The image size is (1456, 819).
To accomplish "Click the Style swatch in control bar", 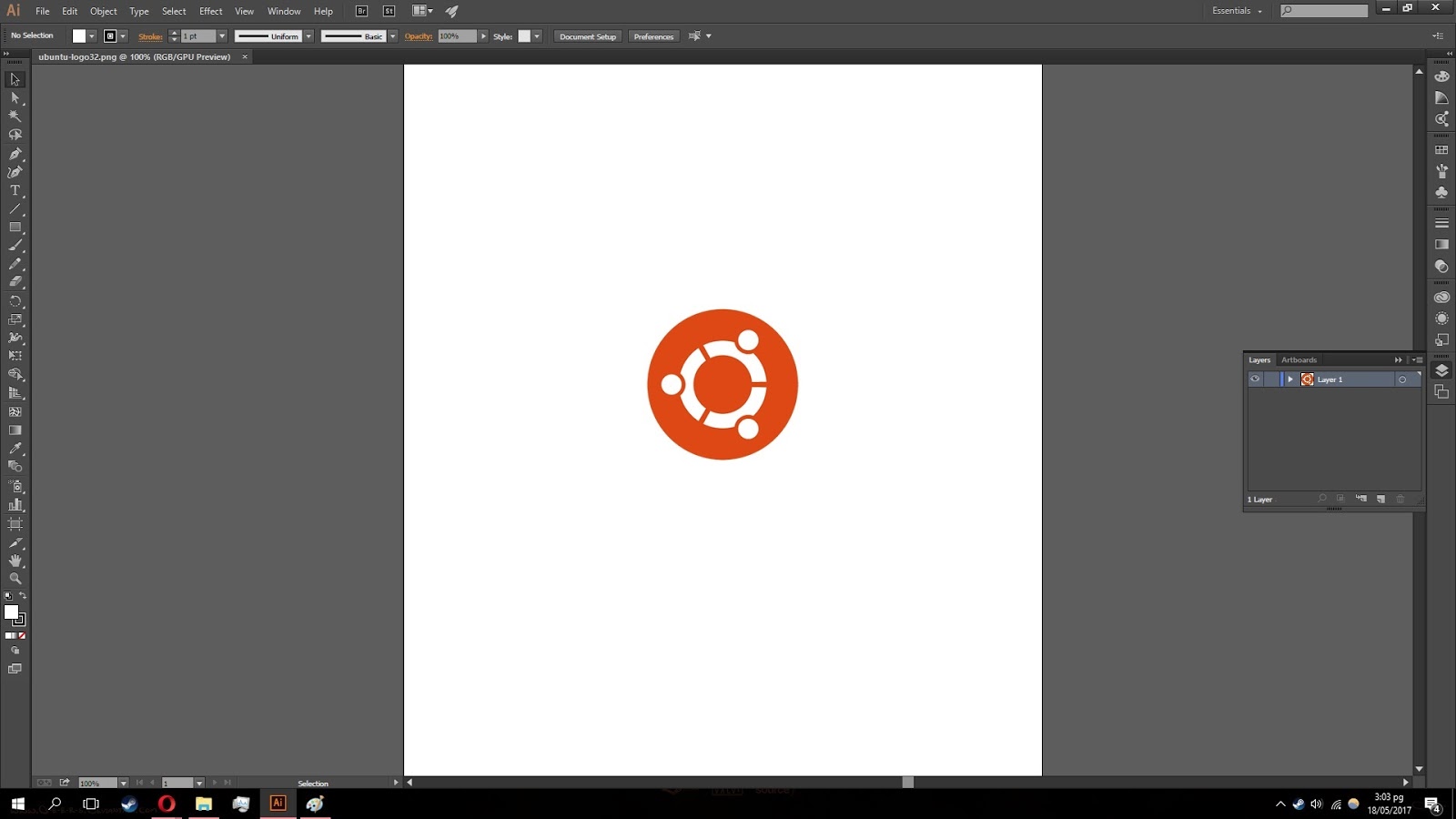I will point(524,36).
